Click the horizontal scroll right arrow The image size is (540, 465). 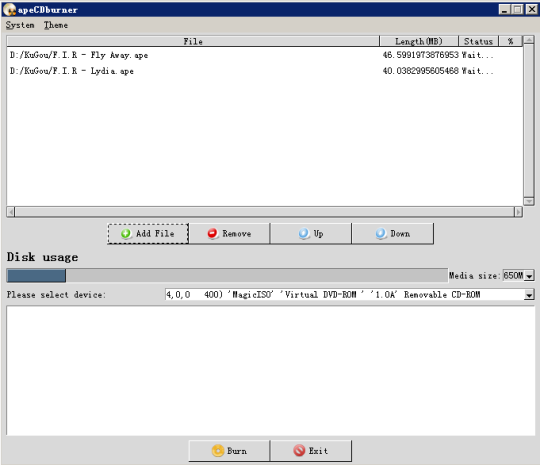(518, 212)
